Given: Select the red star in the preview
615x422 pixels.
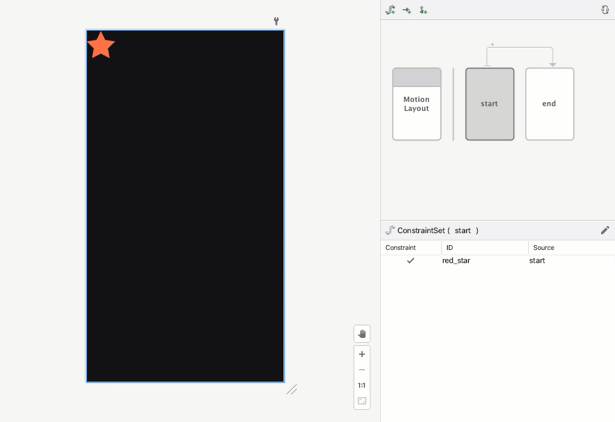Looking at the screenshot, I should [x=101, y=46].
